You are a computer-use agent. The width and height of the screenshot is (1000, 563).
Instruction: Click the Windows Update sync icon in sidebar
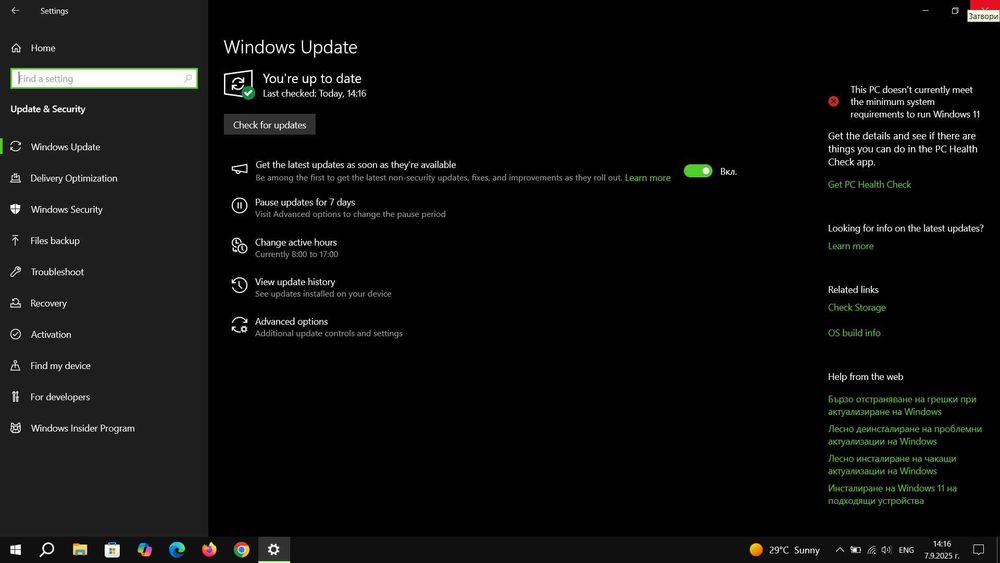tap(16, 147)
